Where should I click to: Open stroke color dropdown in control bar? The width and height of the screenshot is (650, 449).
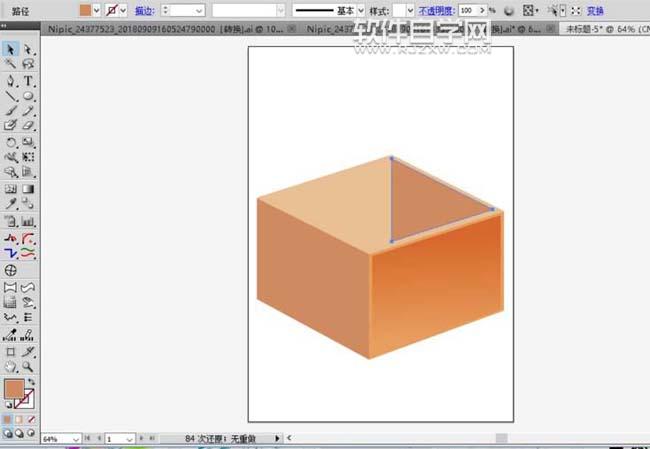[123, 10]
